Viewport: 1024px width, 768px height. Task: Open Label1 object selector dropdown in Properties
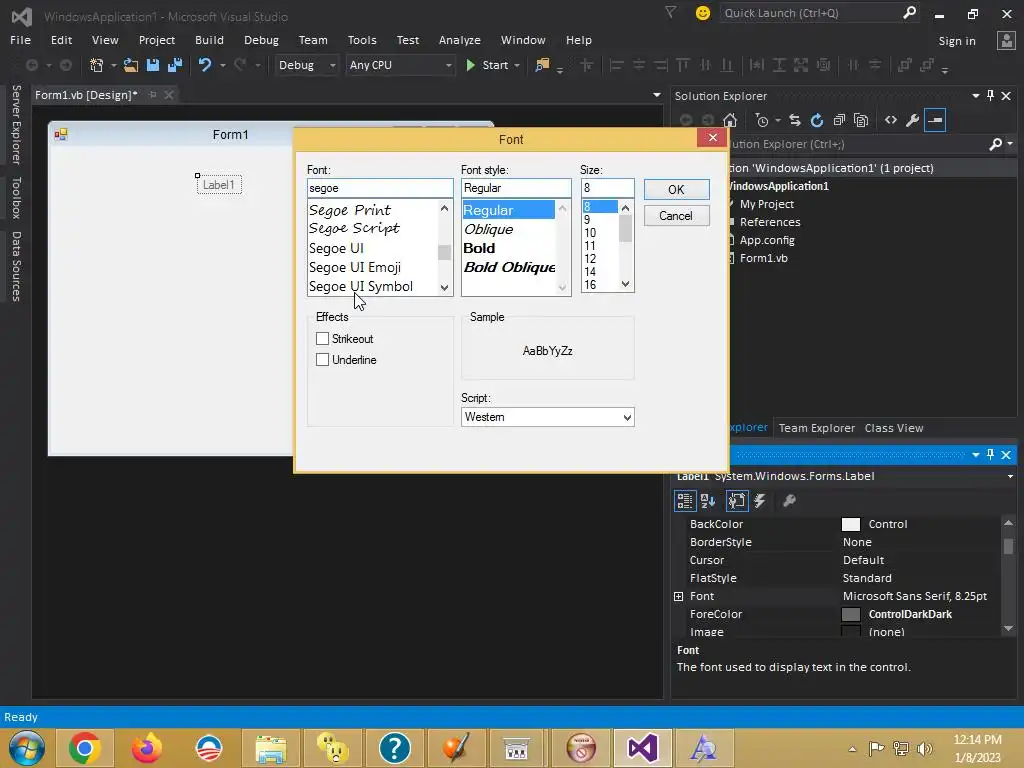(1011, 476)
